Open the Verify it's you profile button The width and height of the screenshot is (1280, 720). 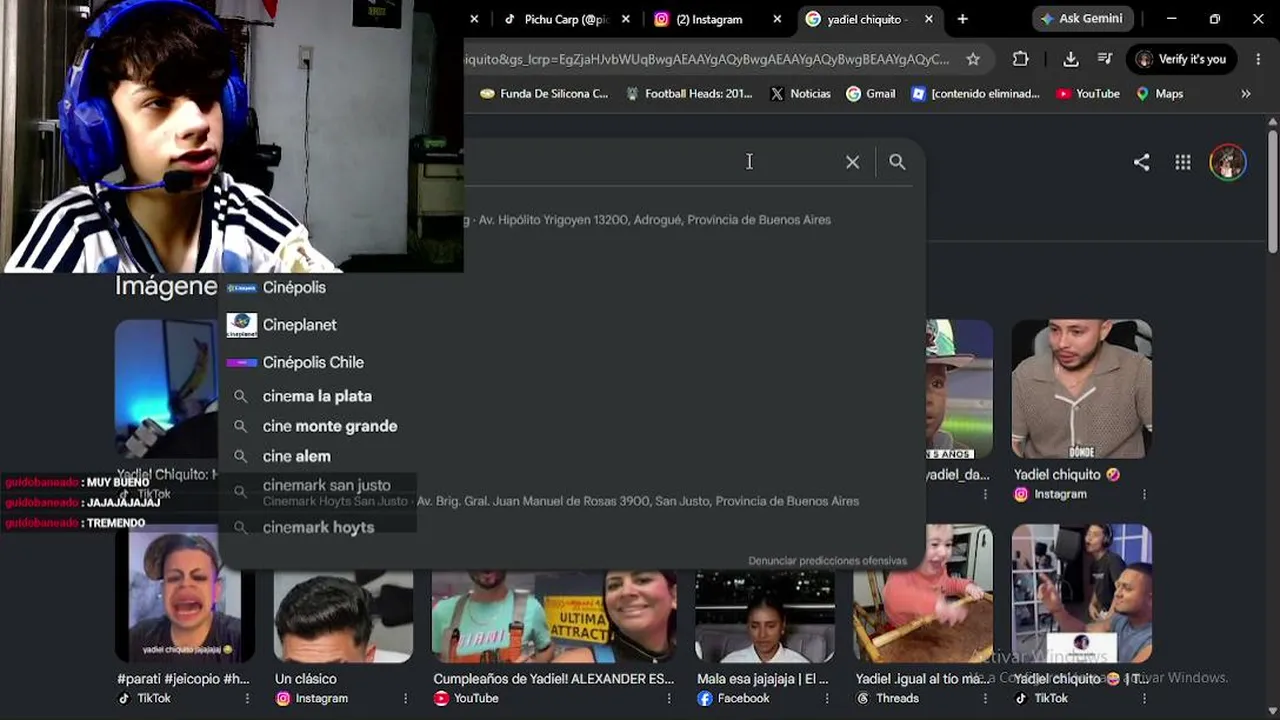coord(1181,59)
